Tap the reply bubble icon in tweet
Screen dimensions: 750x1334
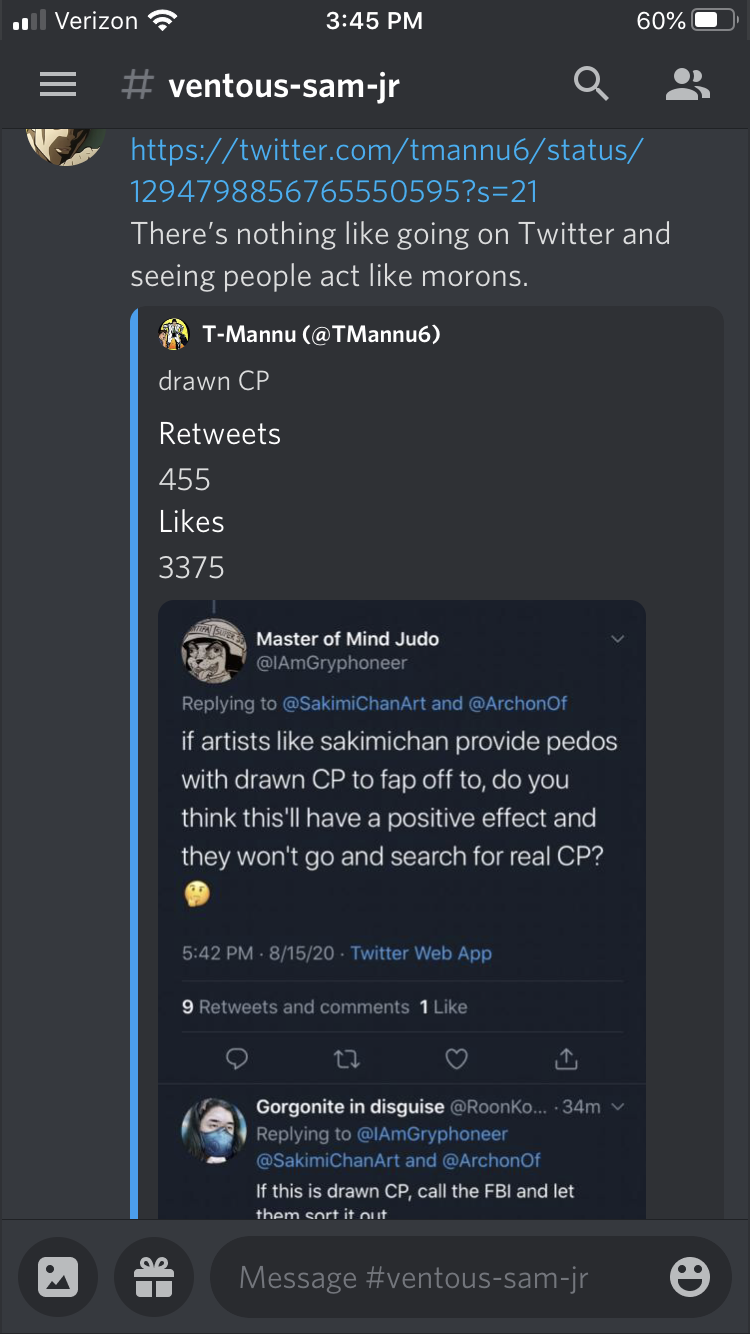click(237, 1058)
